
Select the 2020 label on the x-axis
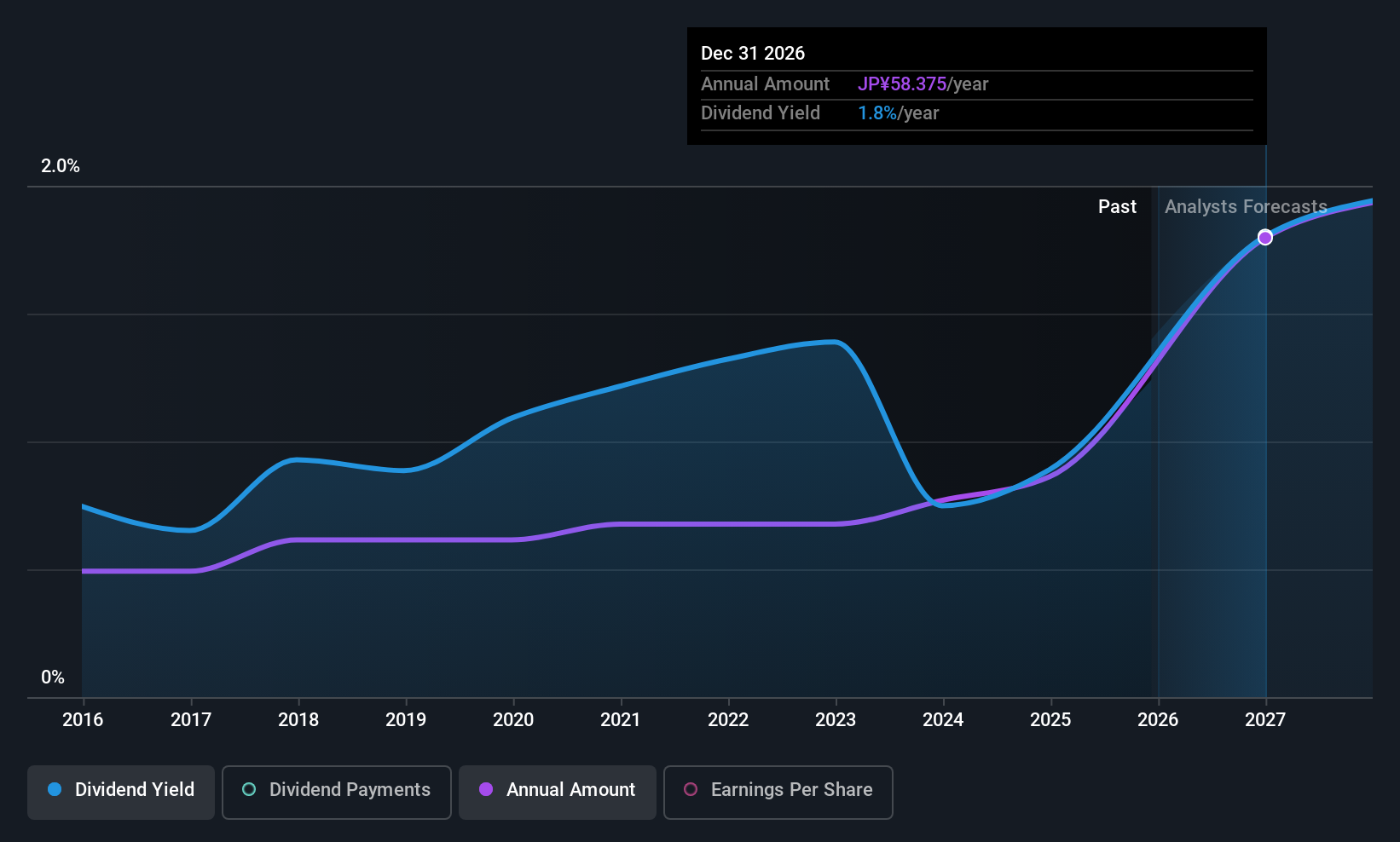click(513, 720)
